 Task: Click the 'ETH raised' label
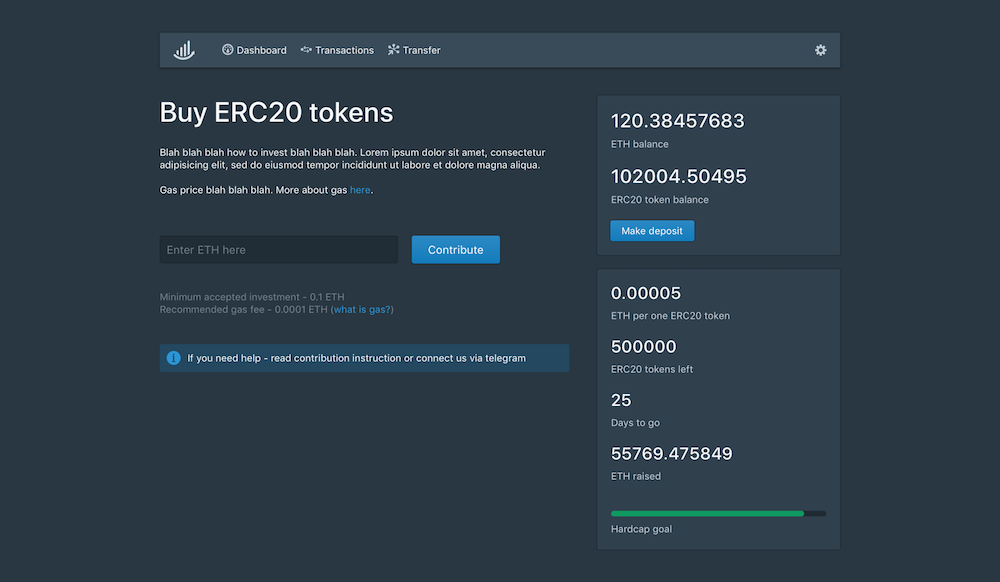pos(636,476)
